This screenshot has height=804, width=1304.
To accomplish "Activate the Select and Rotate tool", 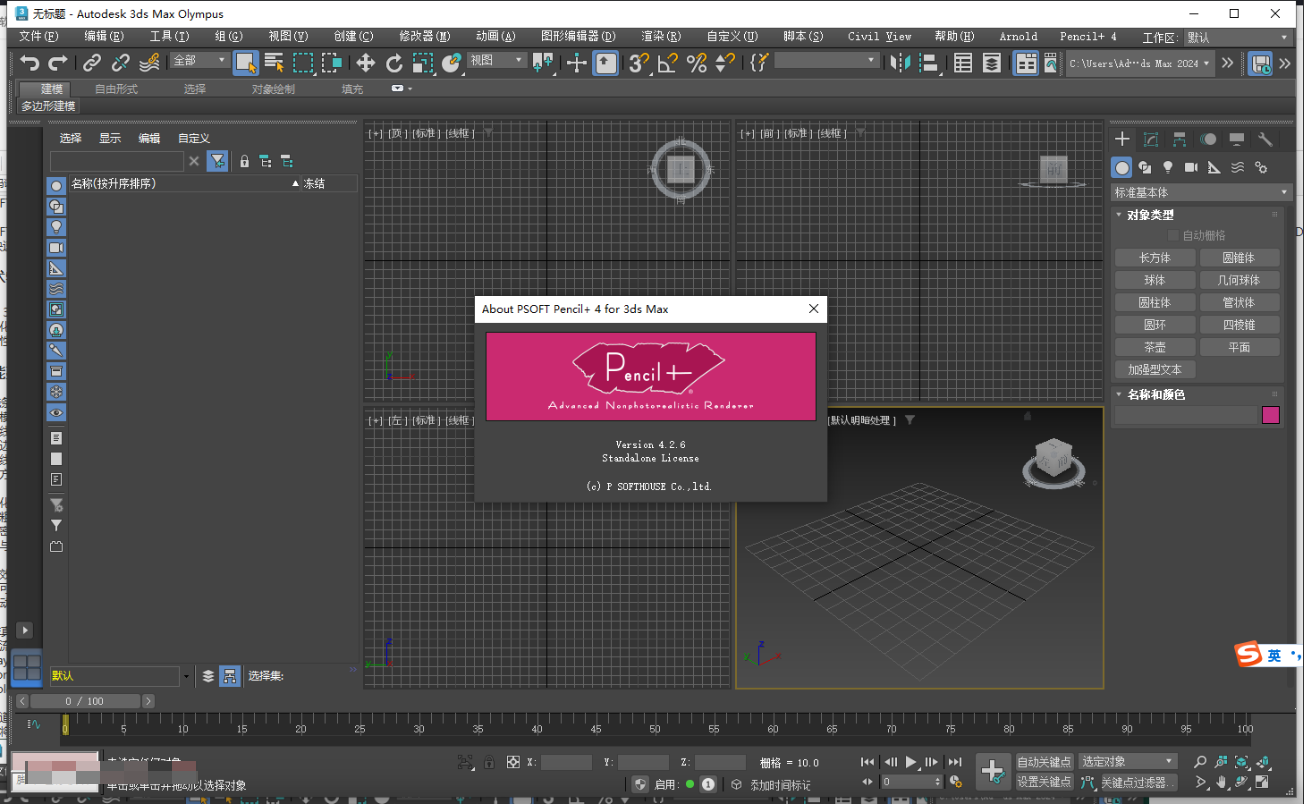I will tap(395, 63).
